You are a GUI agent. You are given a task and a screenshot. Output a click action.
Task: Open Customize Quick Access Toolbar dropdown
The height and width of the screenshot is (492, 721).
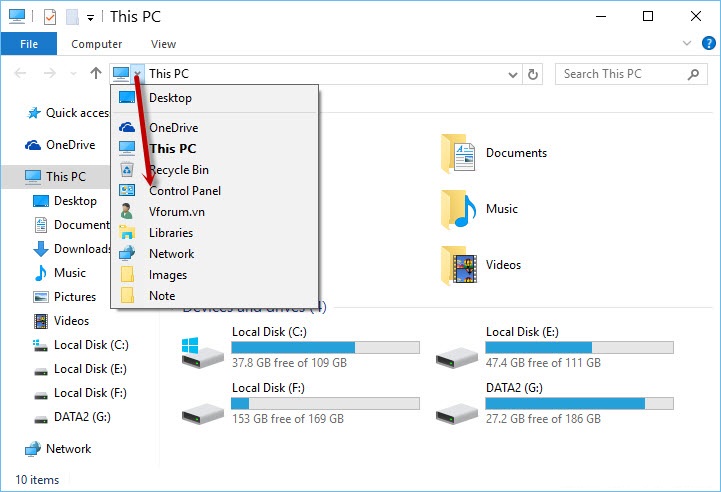pos(91,18)
